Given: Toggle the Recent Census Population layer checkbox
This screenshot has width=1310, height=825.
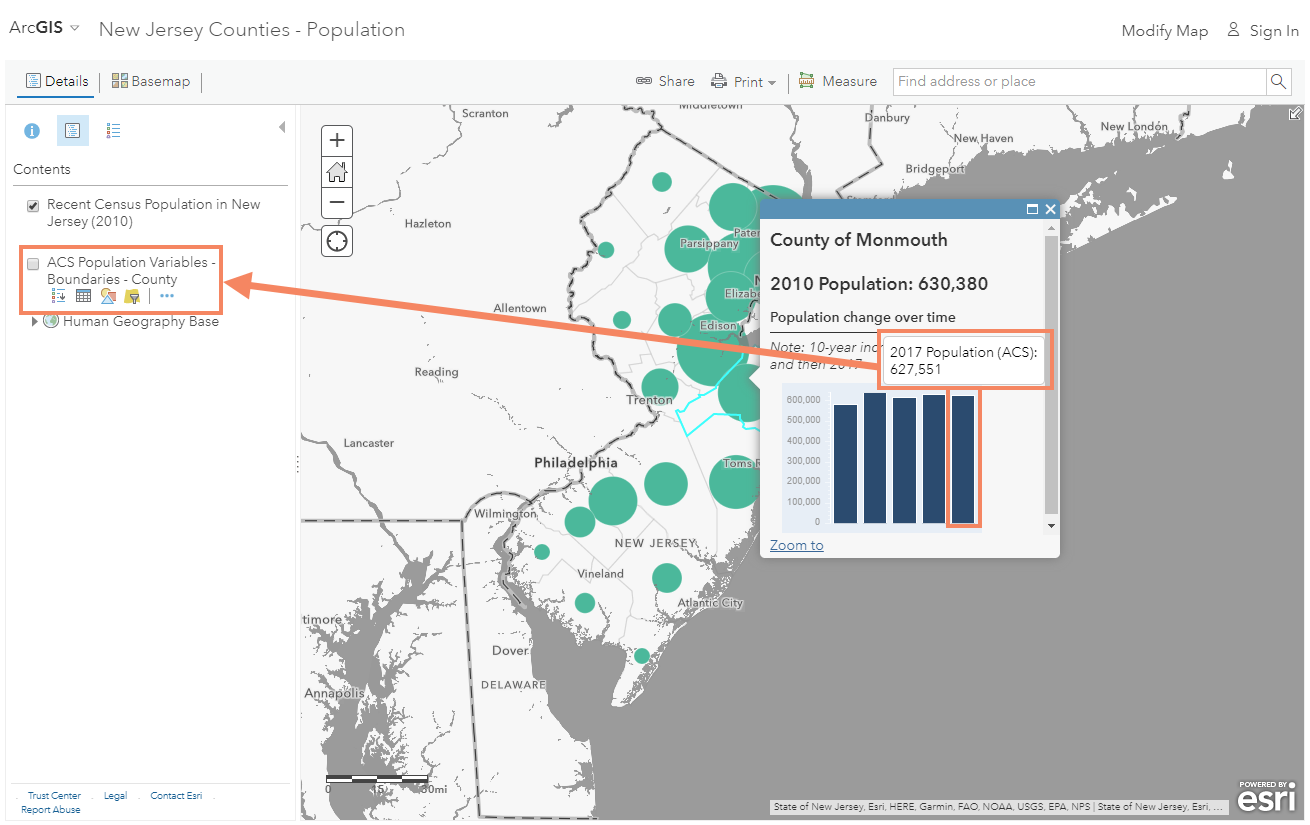Looking at the screenshot, I should coord(33,206).
